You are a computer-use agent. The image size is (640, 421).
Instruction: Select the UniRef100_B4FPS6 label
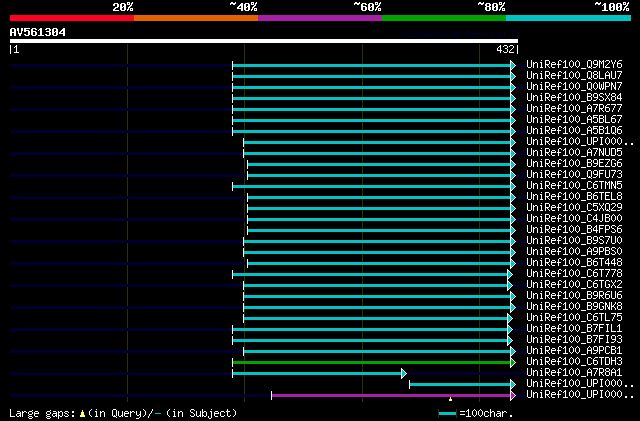tap(574, 230)
